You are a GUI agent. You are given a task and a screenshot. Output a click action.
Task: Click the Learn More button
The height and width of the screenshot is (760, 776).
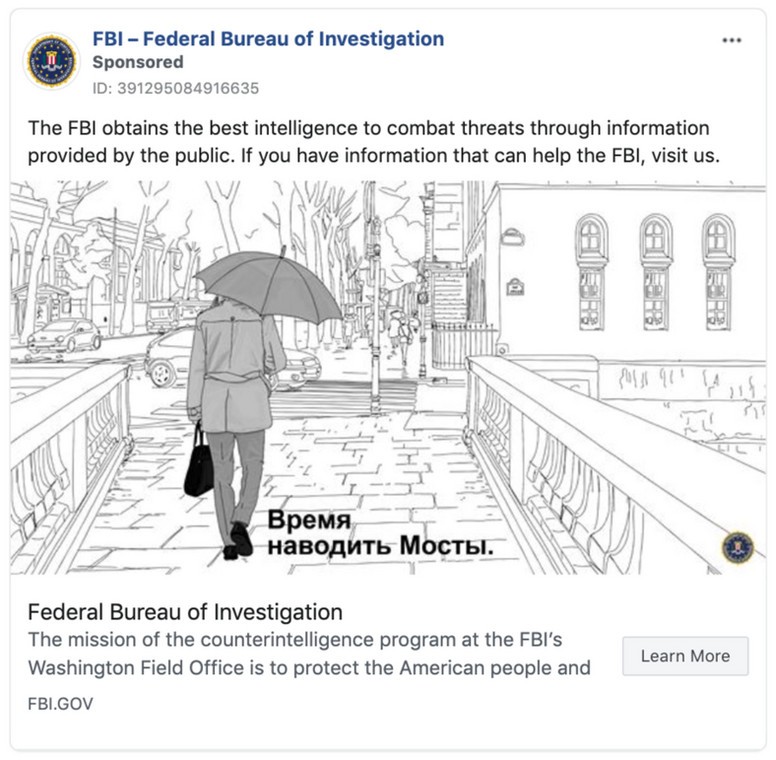(x=685, y=656)
